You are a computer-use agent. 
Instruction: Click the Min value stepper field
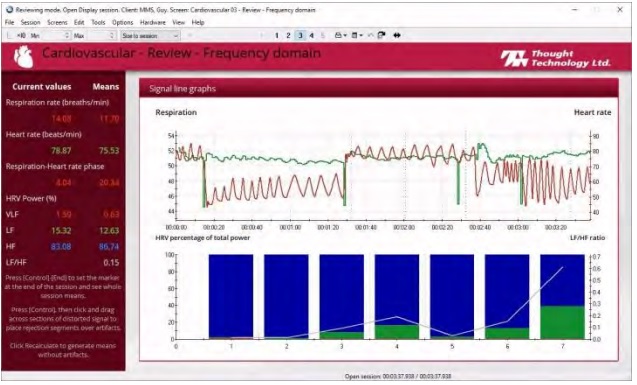tap(55, 36)
